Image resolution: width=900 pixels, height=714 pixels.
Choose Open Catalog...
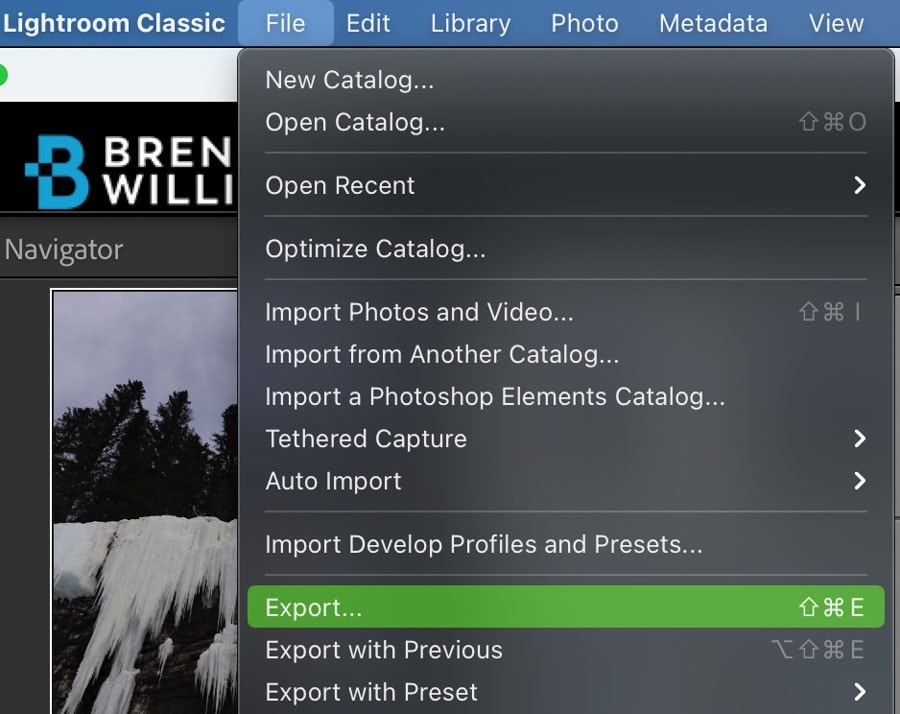point(565,122)
